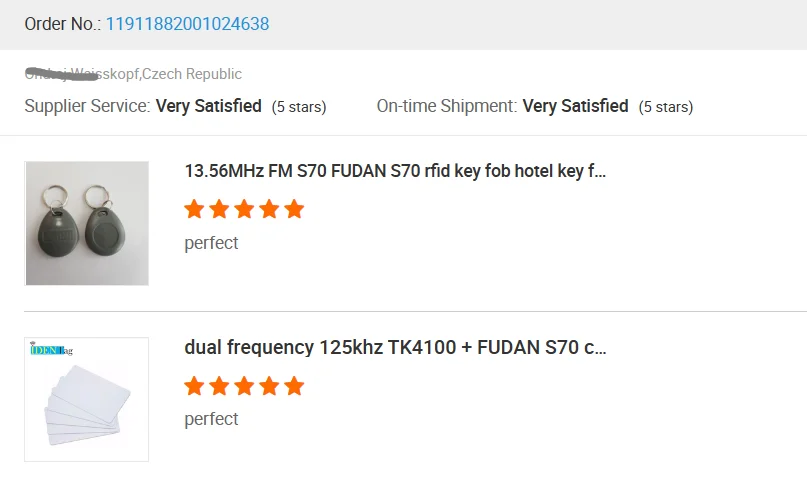Click the first star of the key fob rating
Image resolution: width=807 pixels, height=484 pixels.
pos(194,209)
